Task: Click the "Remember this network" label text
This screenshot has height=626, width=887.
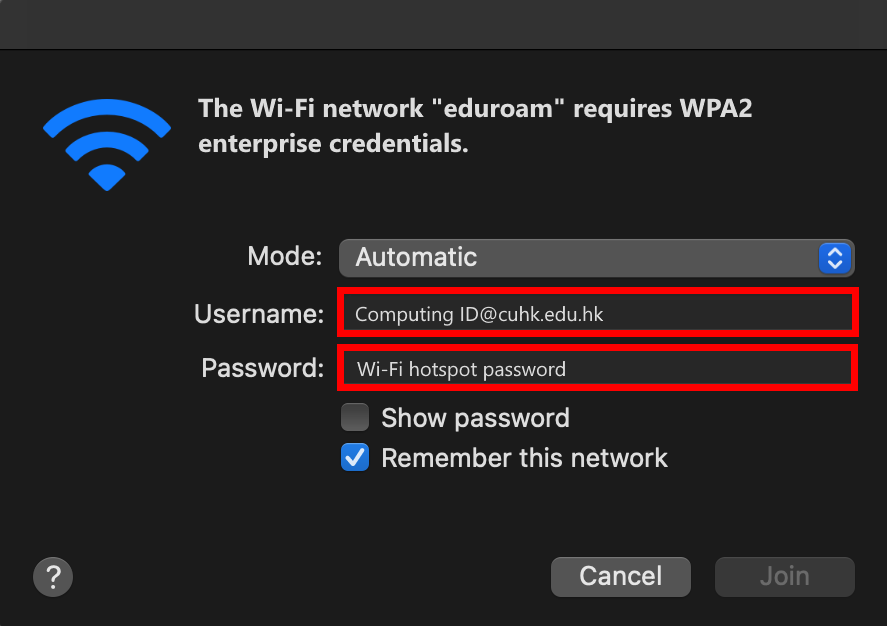Action: tap(524, 458)
